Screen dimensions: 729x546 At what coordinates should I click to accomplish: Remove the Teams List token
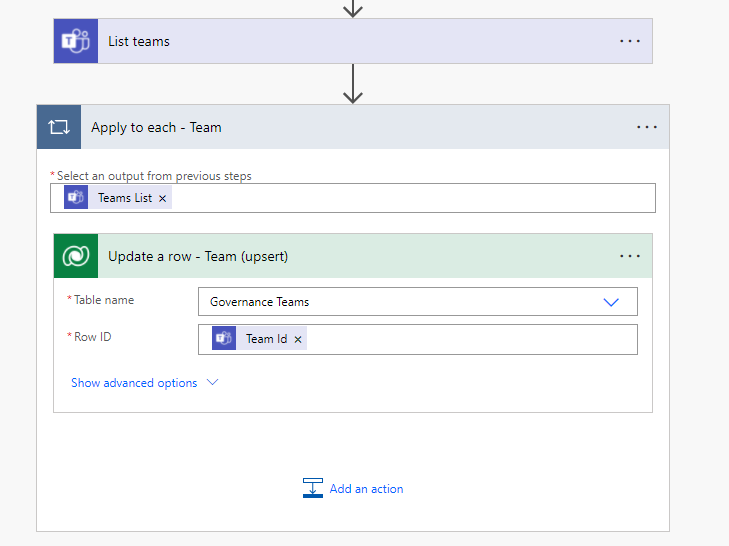click(x=163, y=198)
